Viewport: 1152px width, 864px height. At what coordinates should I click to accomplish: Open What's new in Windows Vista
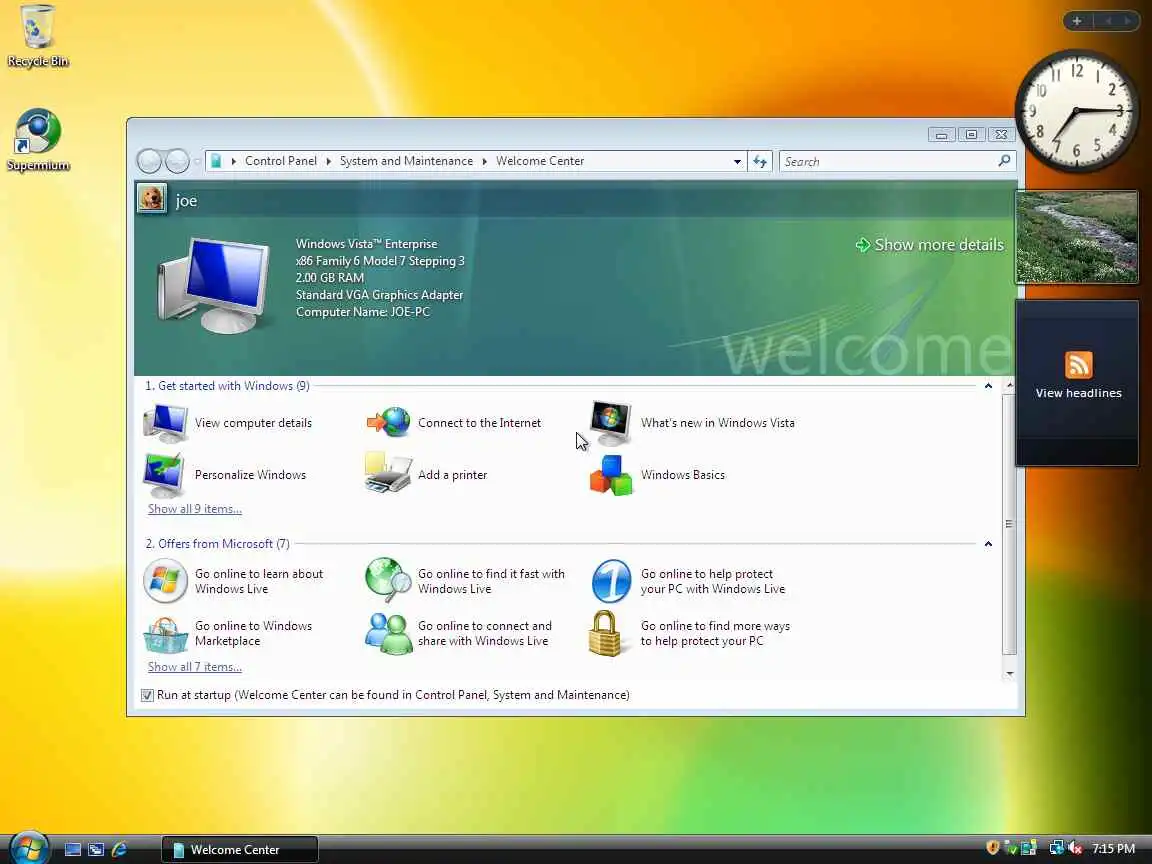point(692,423)
